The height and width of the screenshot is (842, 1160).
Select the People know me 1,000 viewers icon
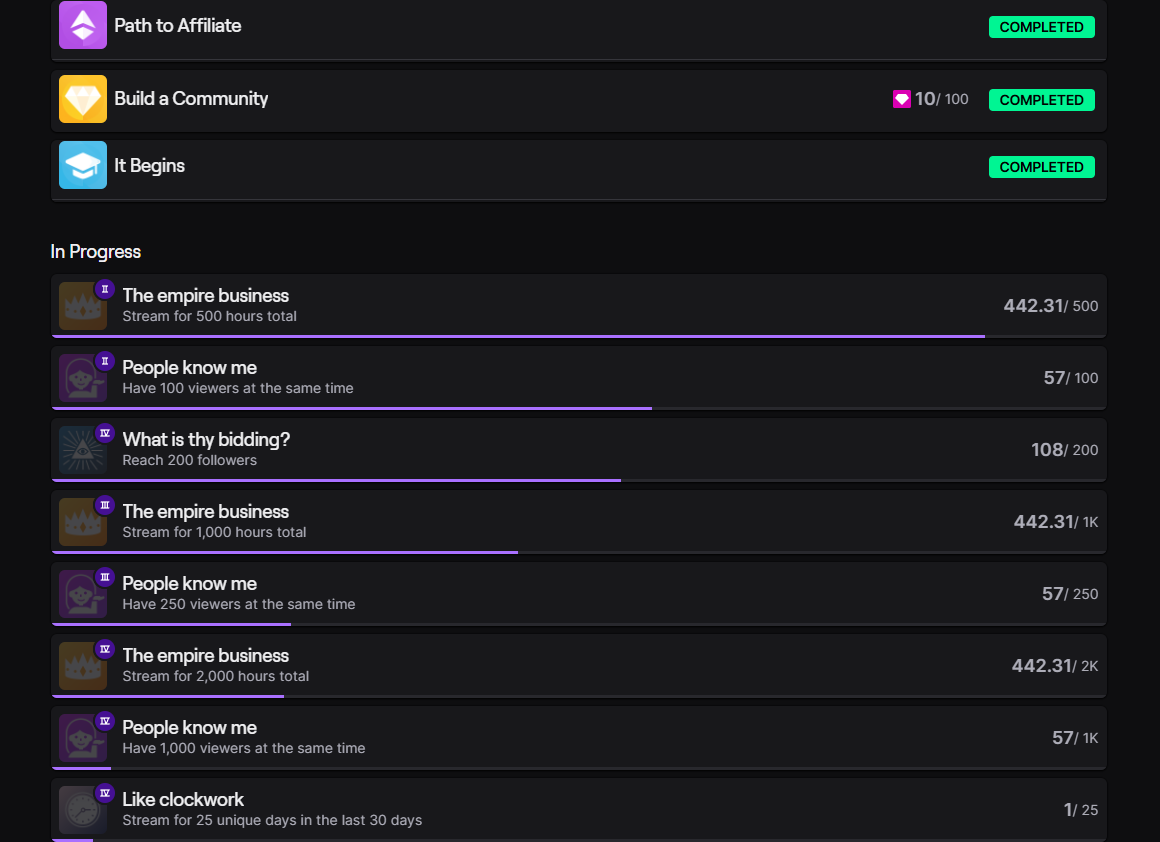click(x=83, y=738)
